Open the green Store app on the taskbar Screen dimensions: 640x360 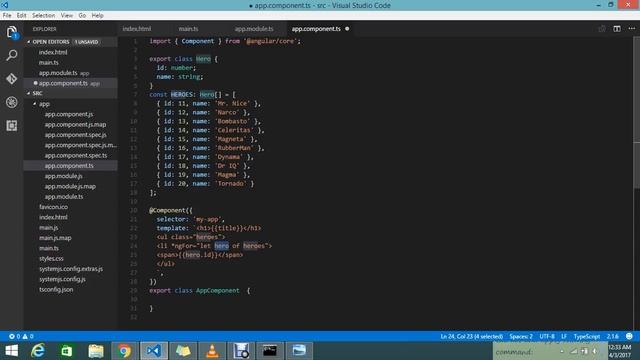click(67, 351)
